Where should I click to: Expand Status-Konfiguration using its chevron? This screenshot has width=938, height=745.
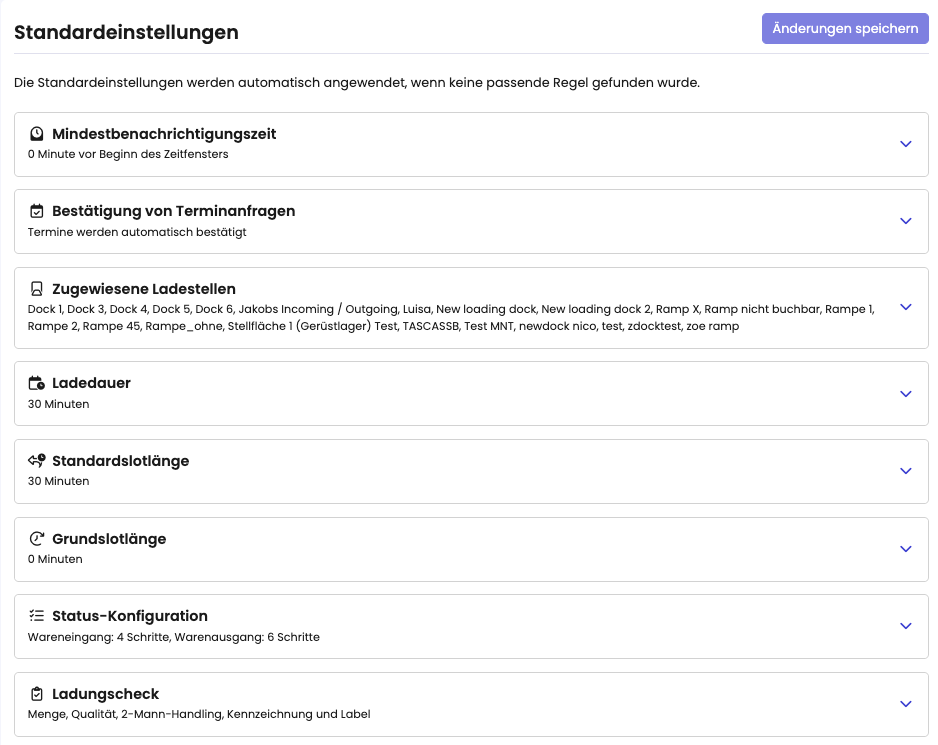(905, 626)
